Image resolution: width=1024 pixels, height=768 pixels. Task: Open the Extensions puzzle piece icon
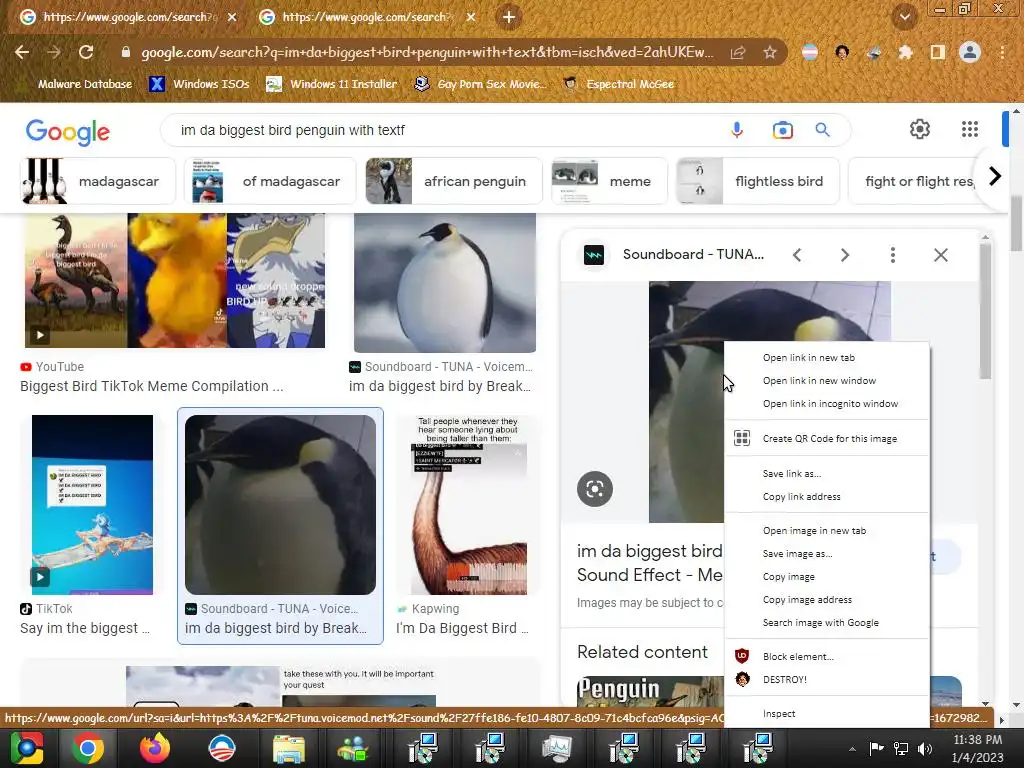coord(905,52)
